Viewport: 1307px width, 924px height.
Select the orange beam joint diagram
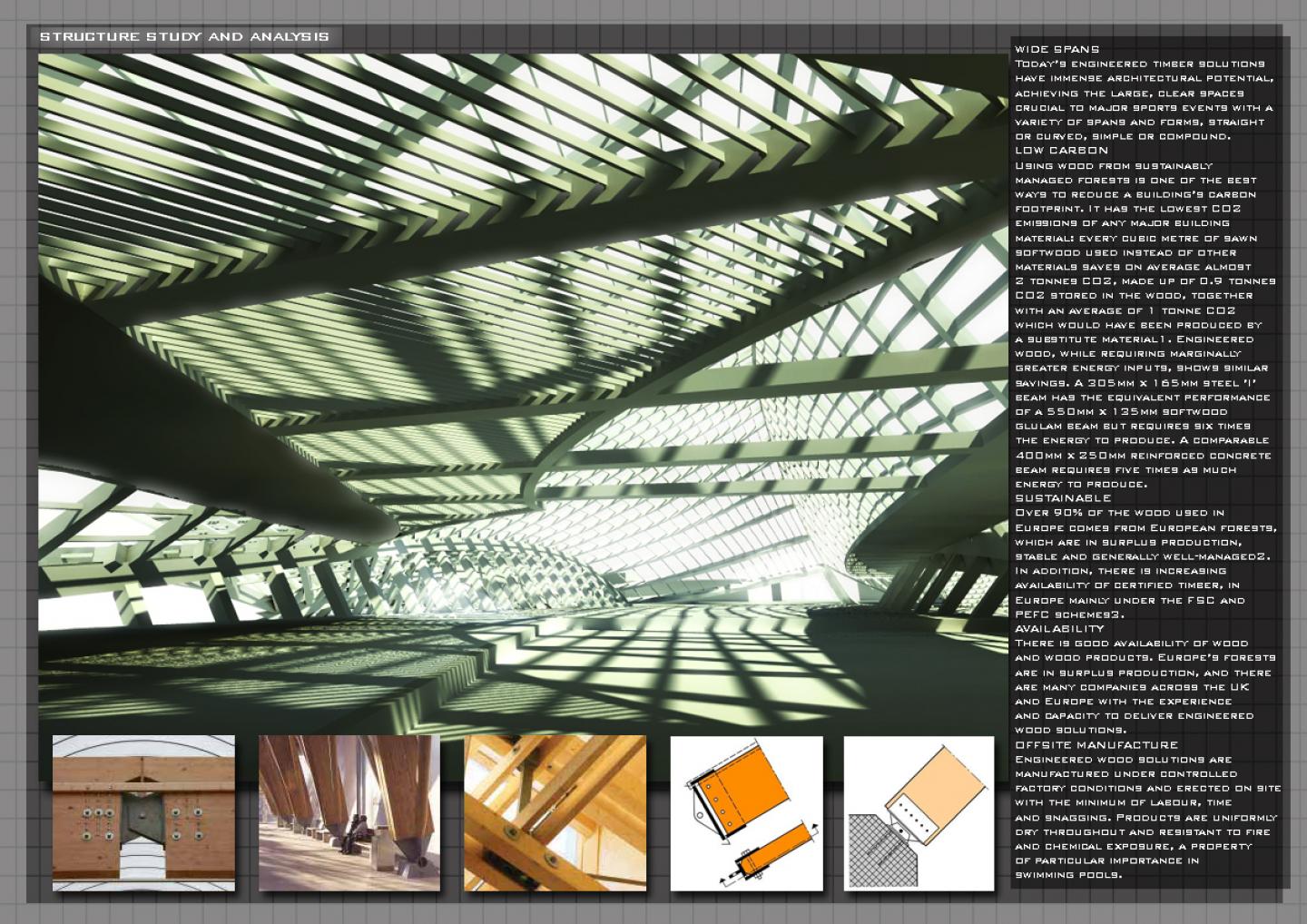pyautogui.click(x=746, y=812)
